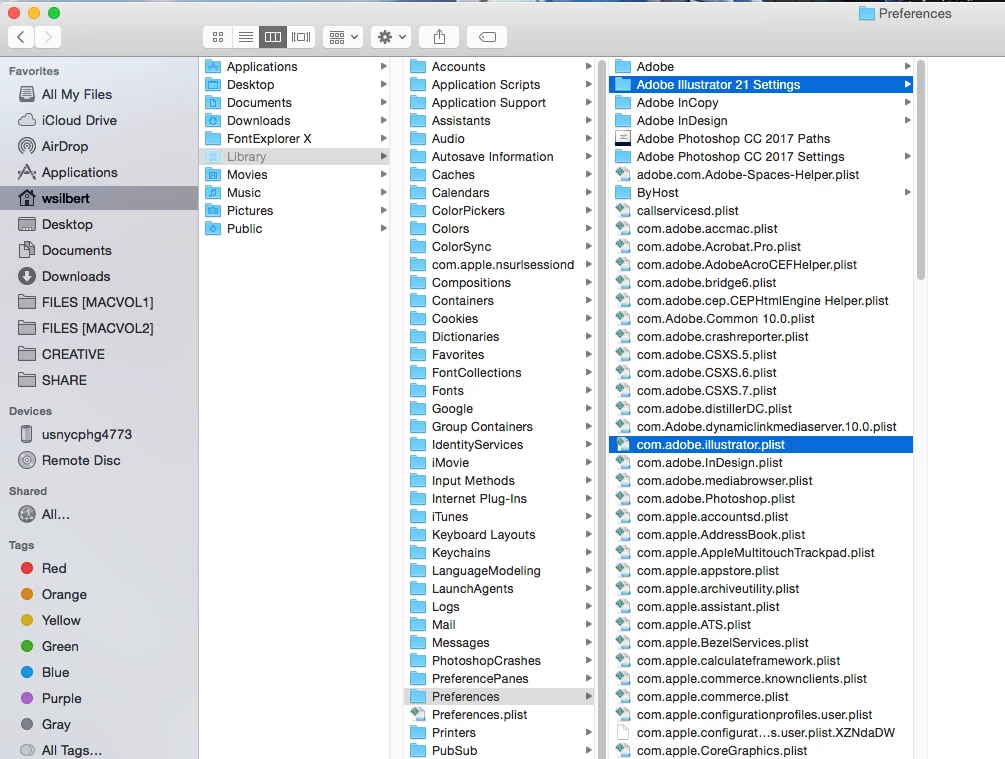This screenshot has height=759, width=1005.
Task: Switch to list view
Action: (x=245, y=37)
